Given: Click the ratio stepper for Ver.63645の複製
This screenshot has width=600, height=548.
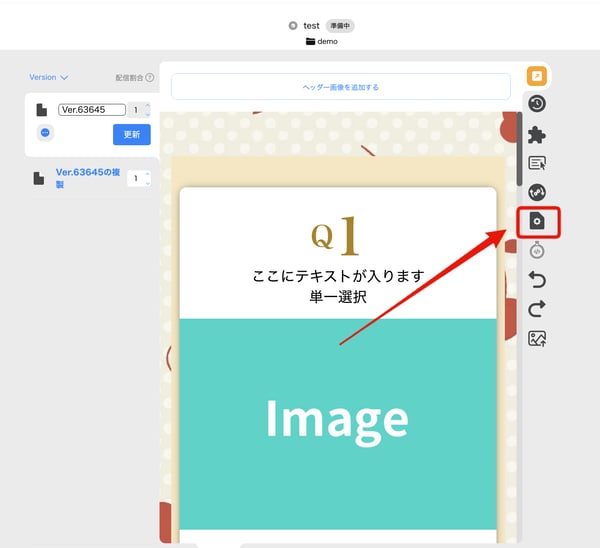Looking at the screenshot, I should point(139,178).
